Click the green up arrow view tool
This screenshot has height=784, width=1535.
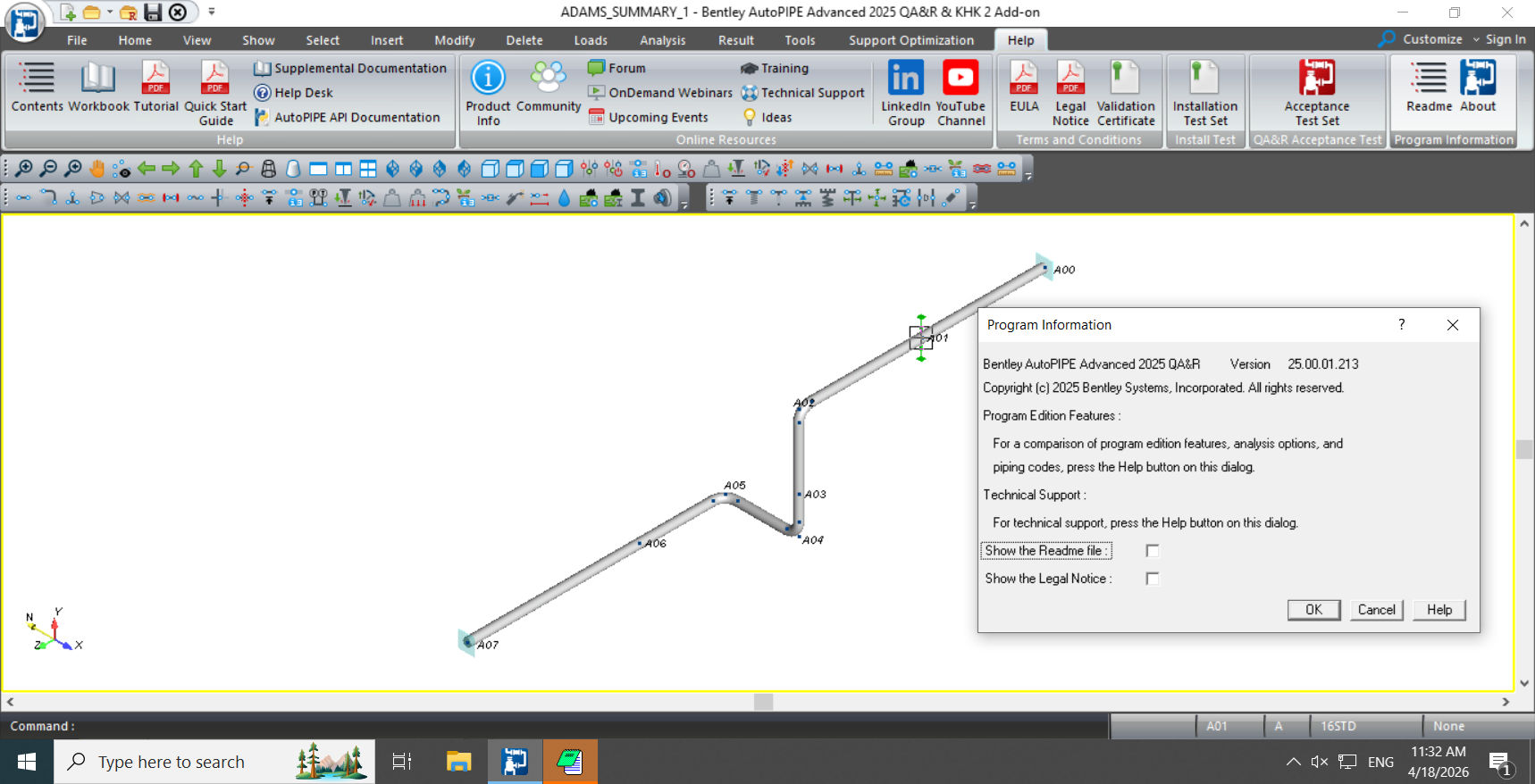196,169
